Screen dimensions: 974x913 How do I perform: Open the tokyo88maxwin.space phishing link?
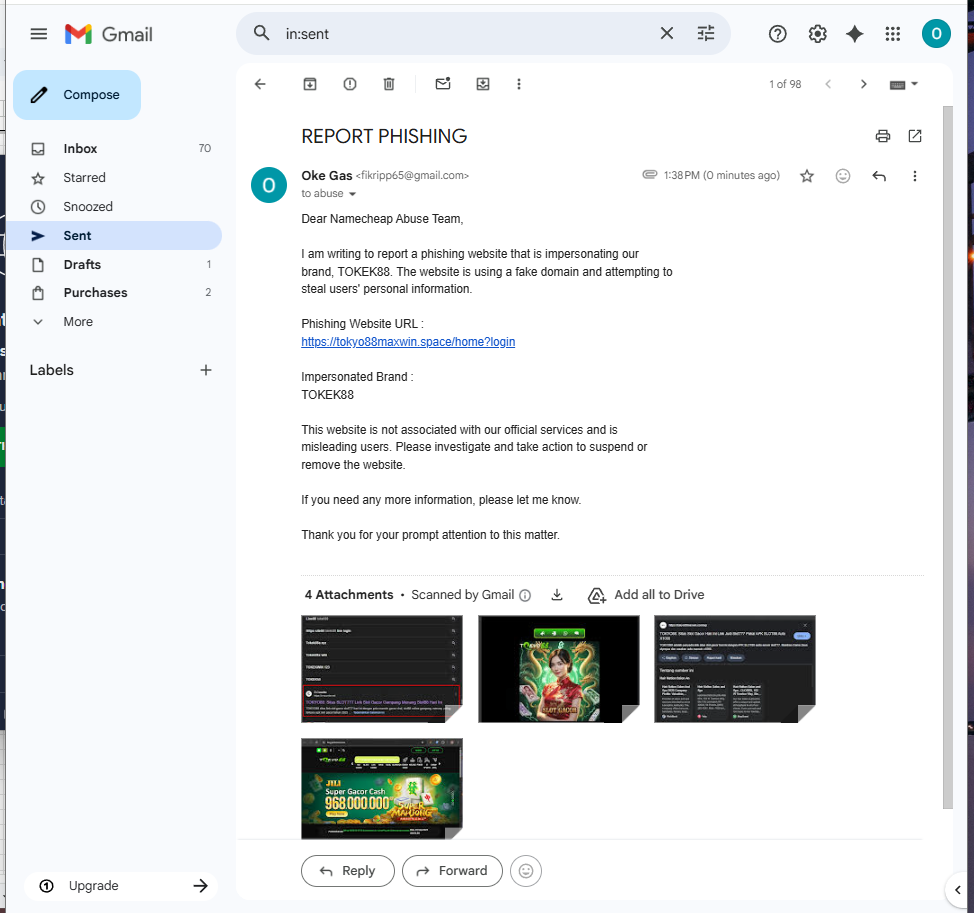tap(408, 342)
